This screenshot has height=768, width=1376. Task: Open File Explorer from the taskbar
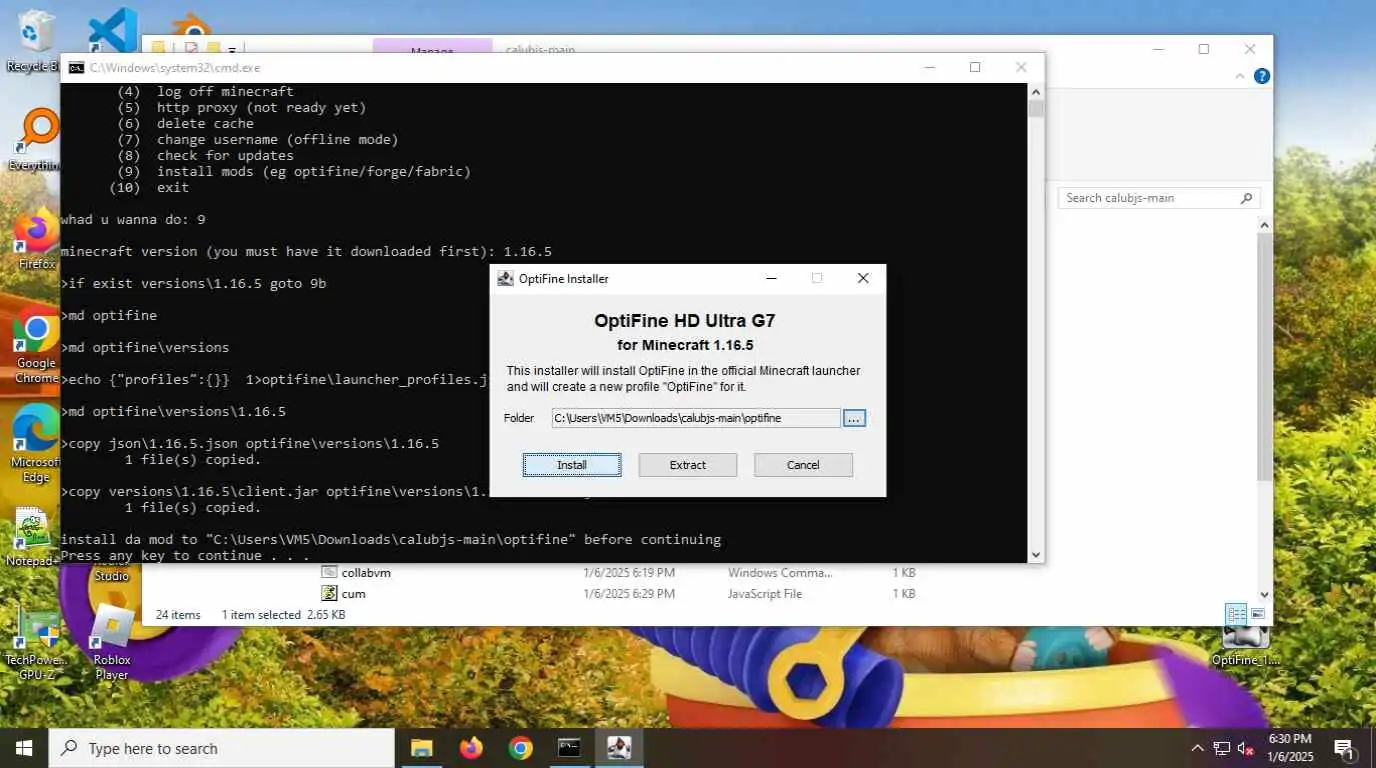click(x=421, y=748)
